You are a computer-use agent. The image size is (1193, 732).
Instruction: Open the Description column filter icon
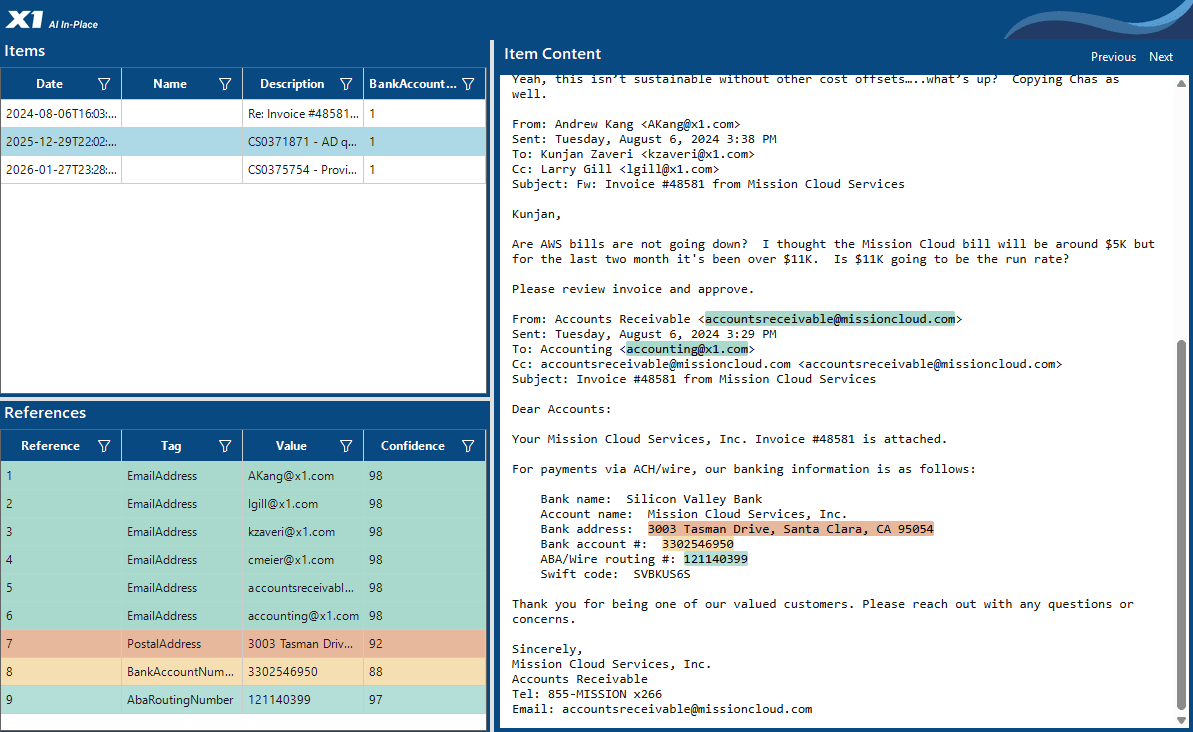[x=346, y=84]
